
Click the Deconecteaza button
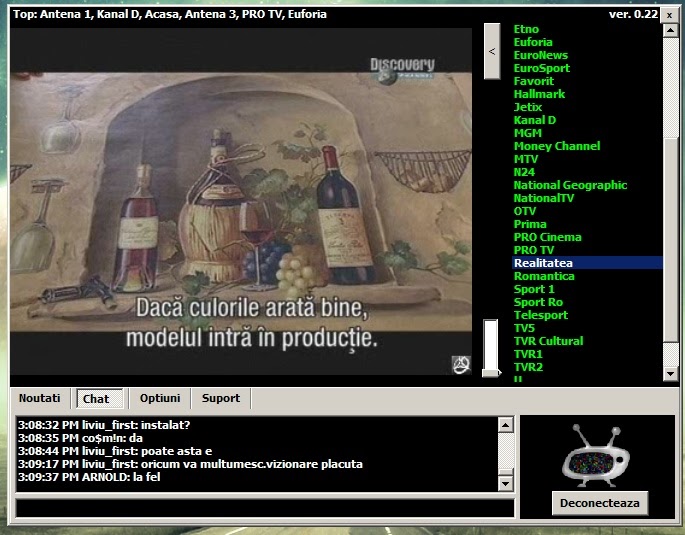pyautogui.click(x=600, y=503)
